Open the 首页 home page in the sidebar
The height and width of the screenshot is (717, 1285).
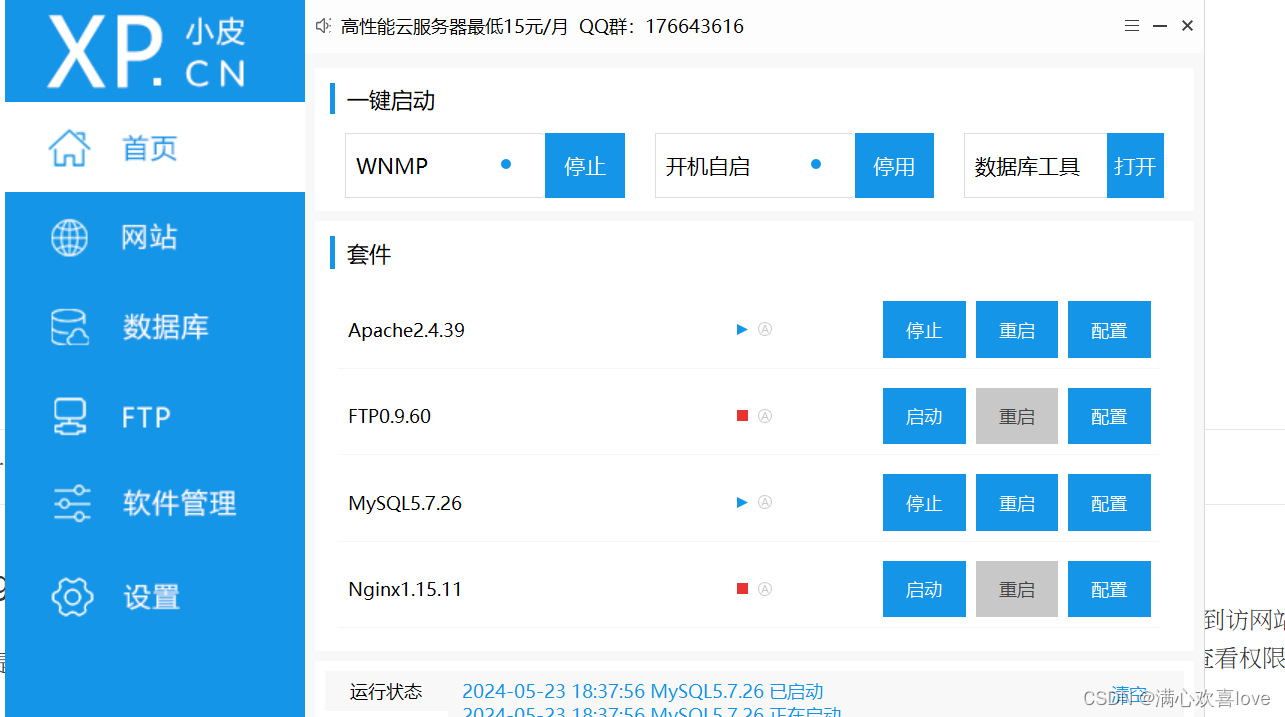pyautogui.click(x=155, y=148)
